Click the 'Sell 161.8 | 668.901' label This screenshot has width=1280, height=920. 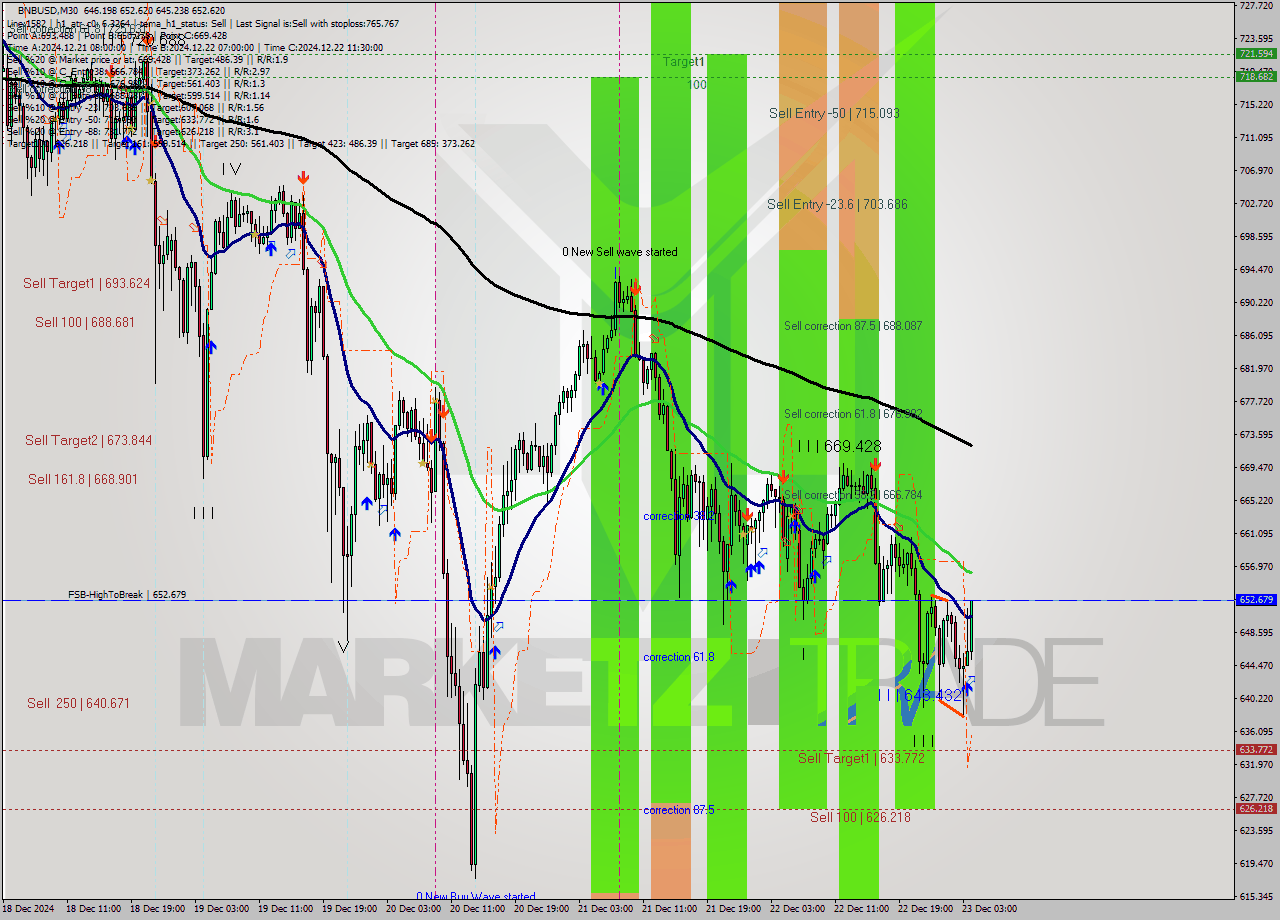[x=83, y=479]
